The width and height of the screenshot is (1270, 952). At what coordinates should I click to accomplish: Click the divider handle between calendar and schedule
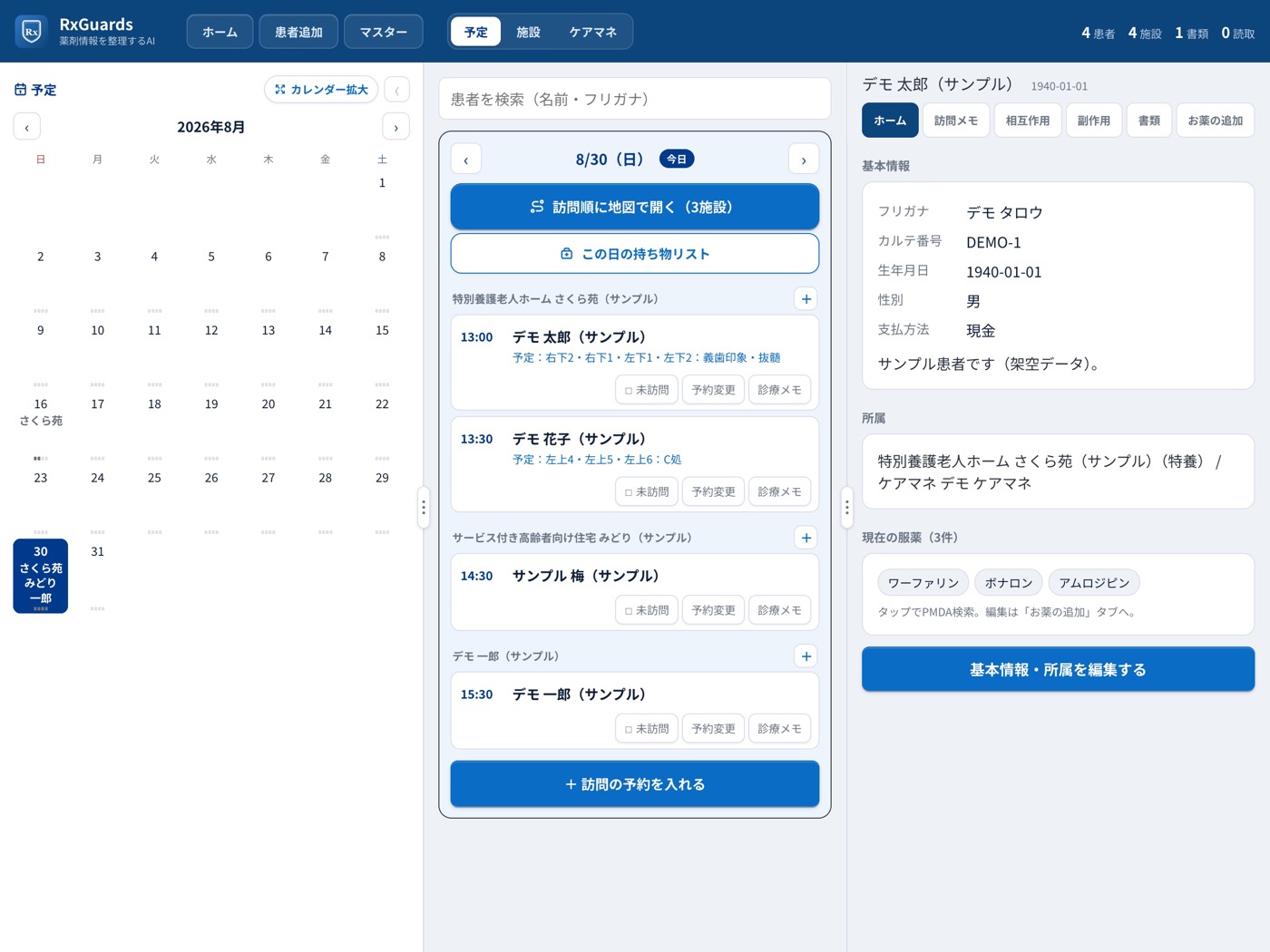423,508
